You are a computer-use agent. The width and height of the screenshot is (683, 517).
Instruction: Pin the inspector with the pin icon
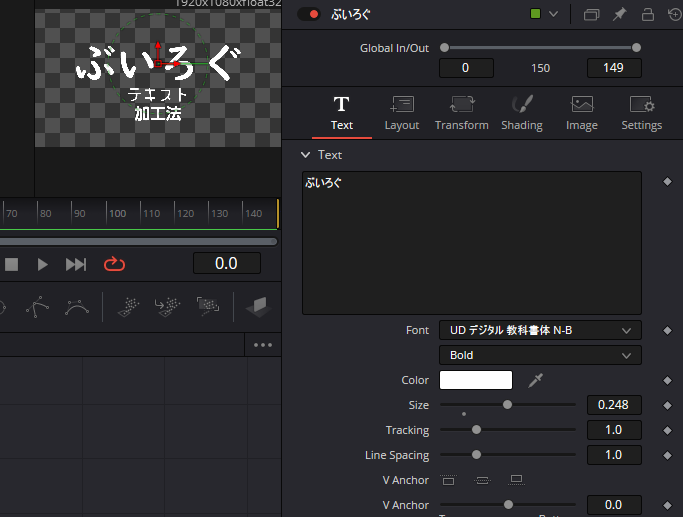coord(619,14)
